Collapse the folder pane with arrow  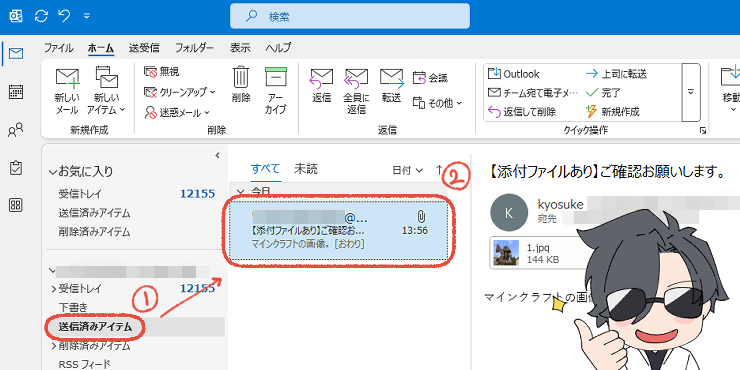[217, 155]
